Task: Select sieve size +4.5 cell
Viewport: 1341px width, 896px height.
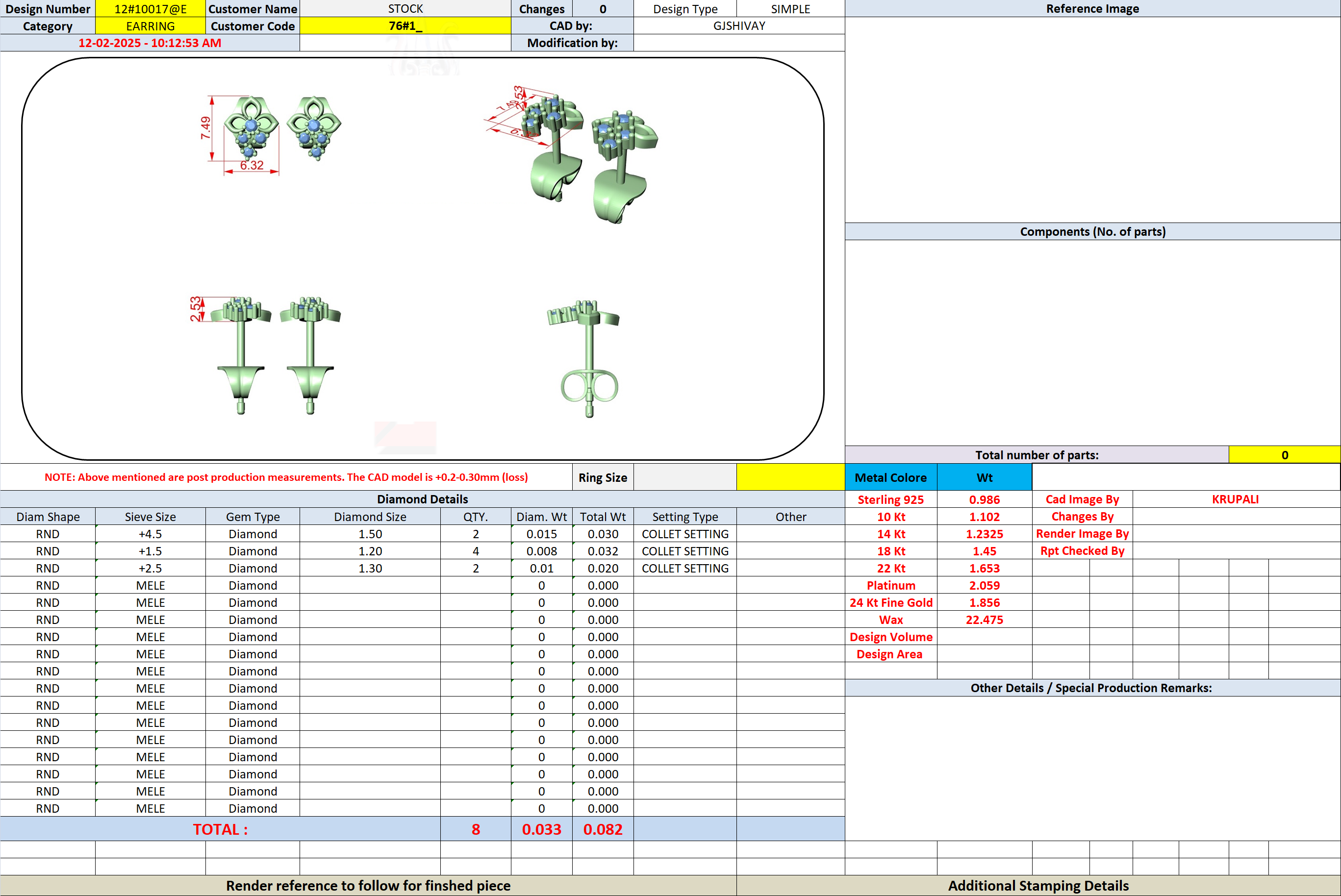Action: 151,534
